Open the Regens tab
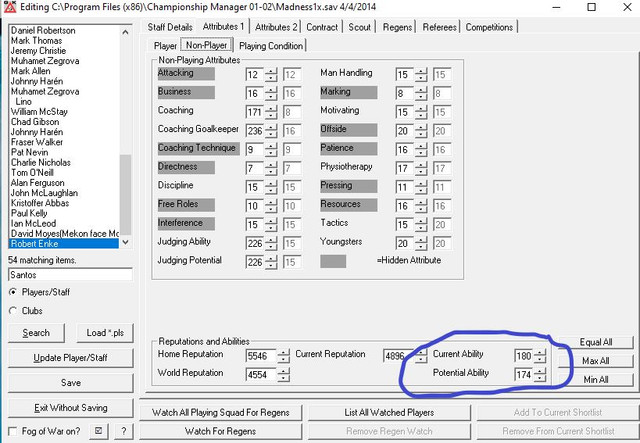 [397, 27]
